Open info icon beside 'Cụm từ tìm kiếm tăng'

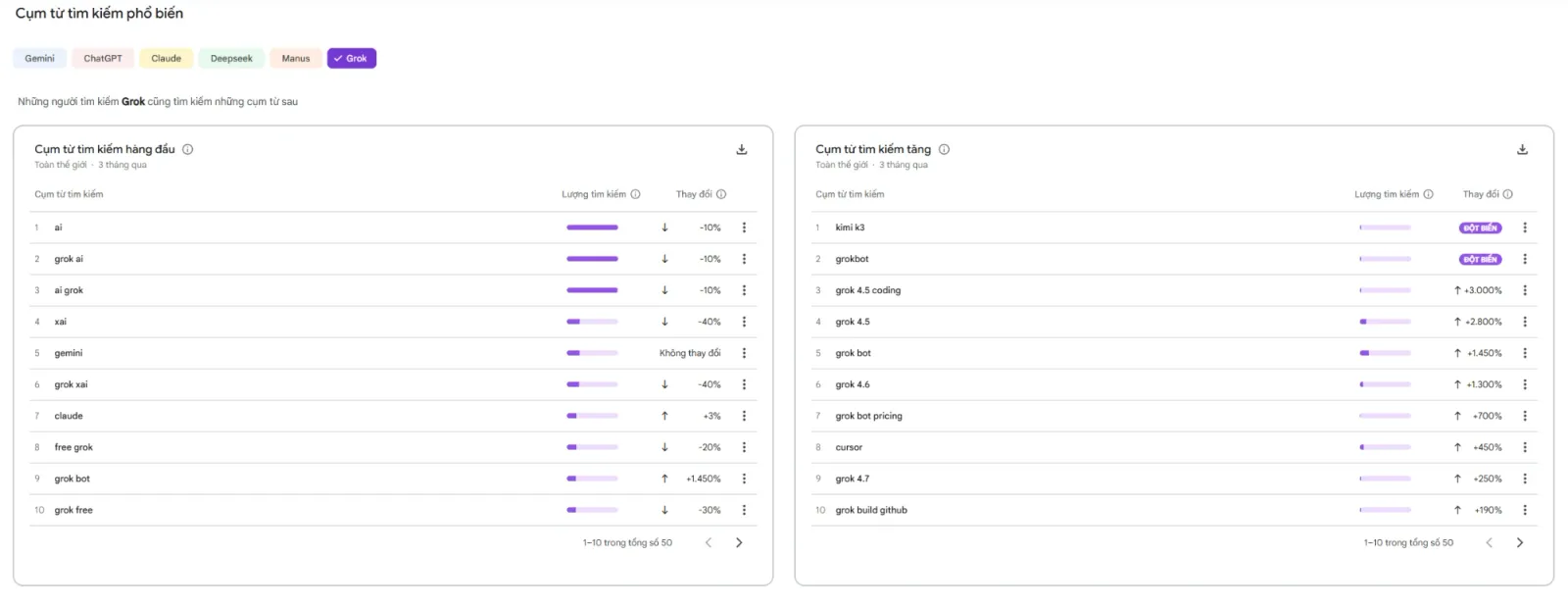(x=945, y=150)
